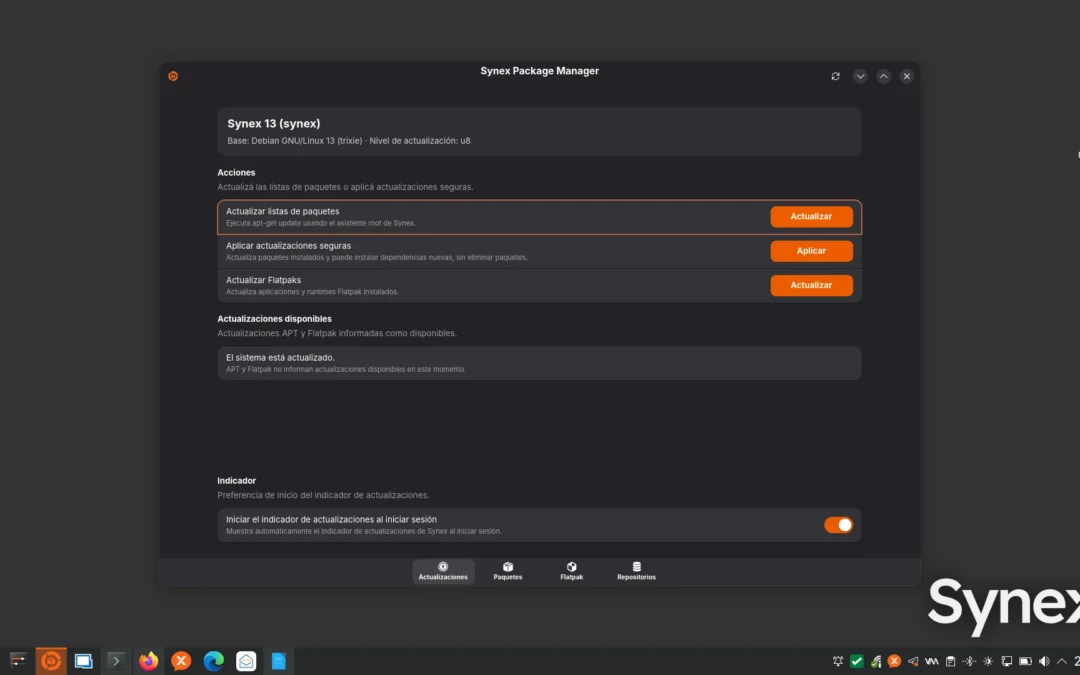
Task: Open the taskbar menu with sliders icon
Action: [18, 661]
